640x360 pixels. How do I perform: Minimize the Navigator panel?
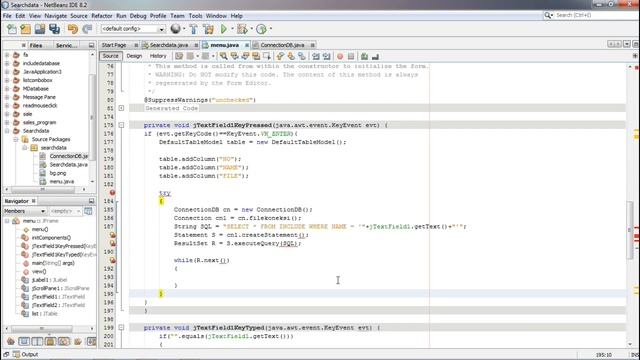click(91, 201)
